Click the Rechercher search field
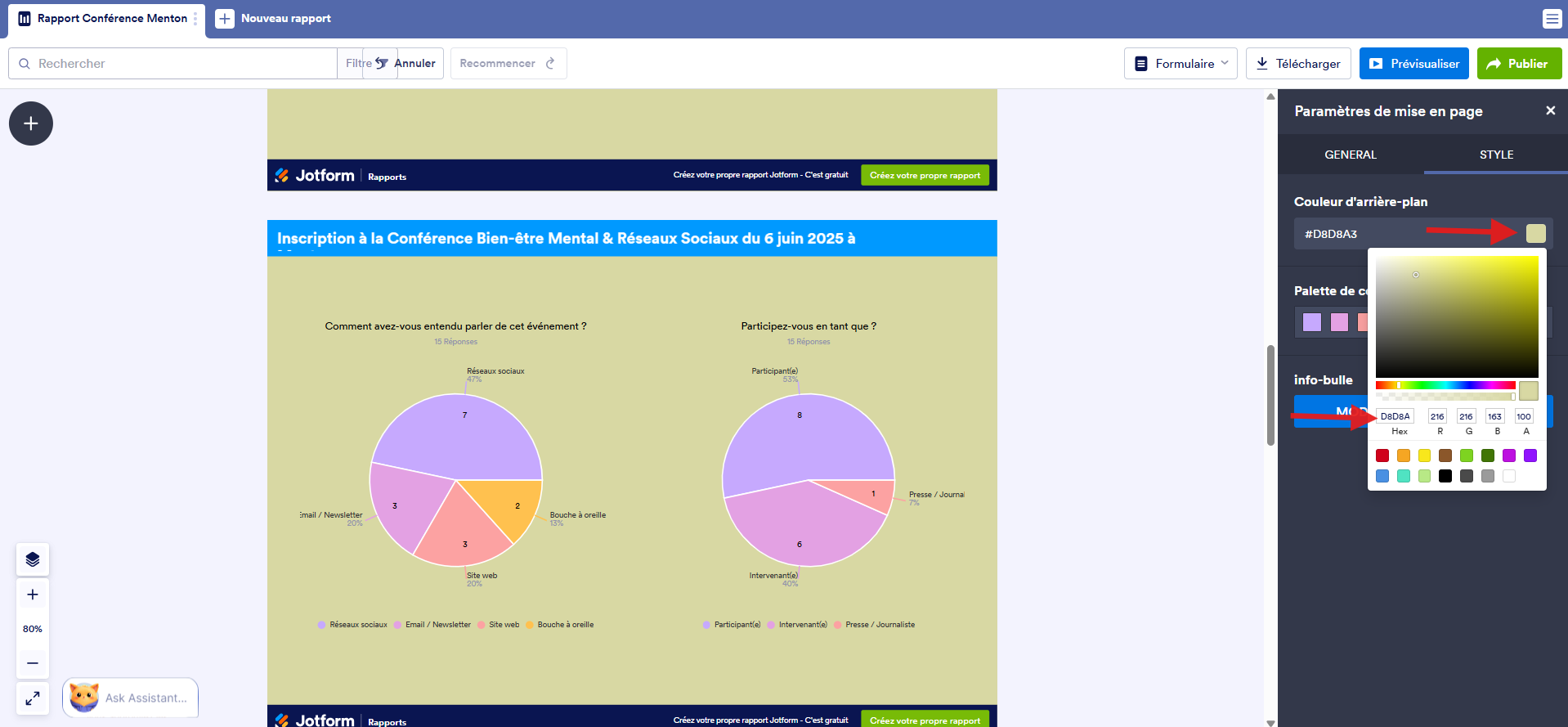 [x=172, y=63]
